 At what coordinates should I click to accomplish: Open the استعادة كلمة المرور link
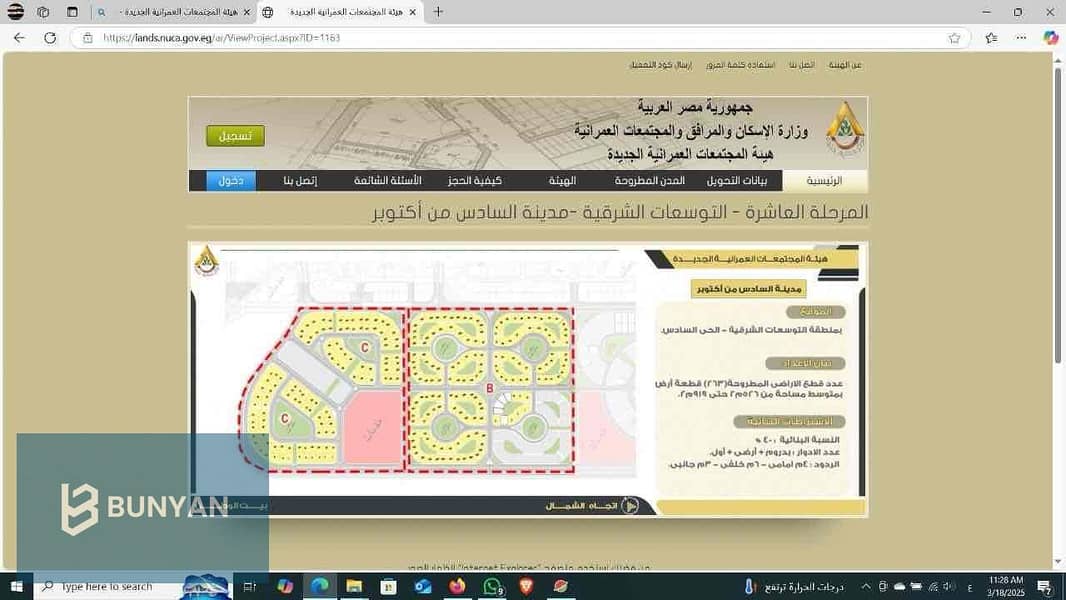[740, 65]
